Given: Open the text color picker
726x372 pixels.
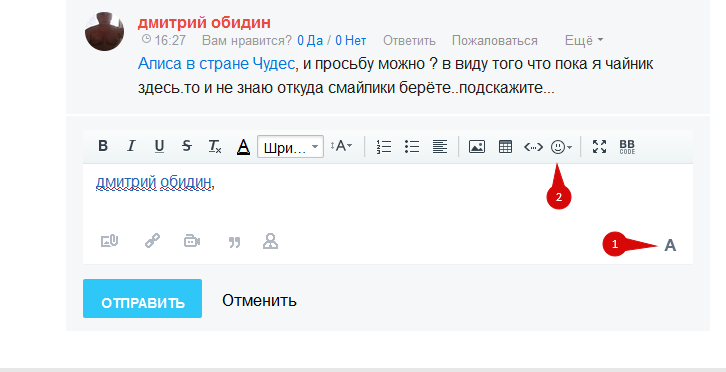Looking at the screenshot, I should [243, 147].
